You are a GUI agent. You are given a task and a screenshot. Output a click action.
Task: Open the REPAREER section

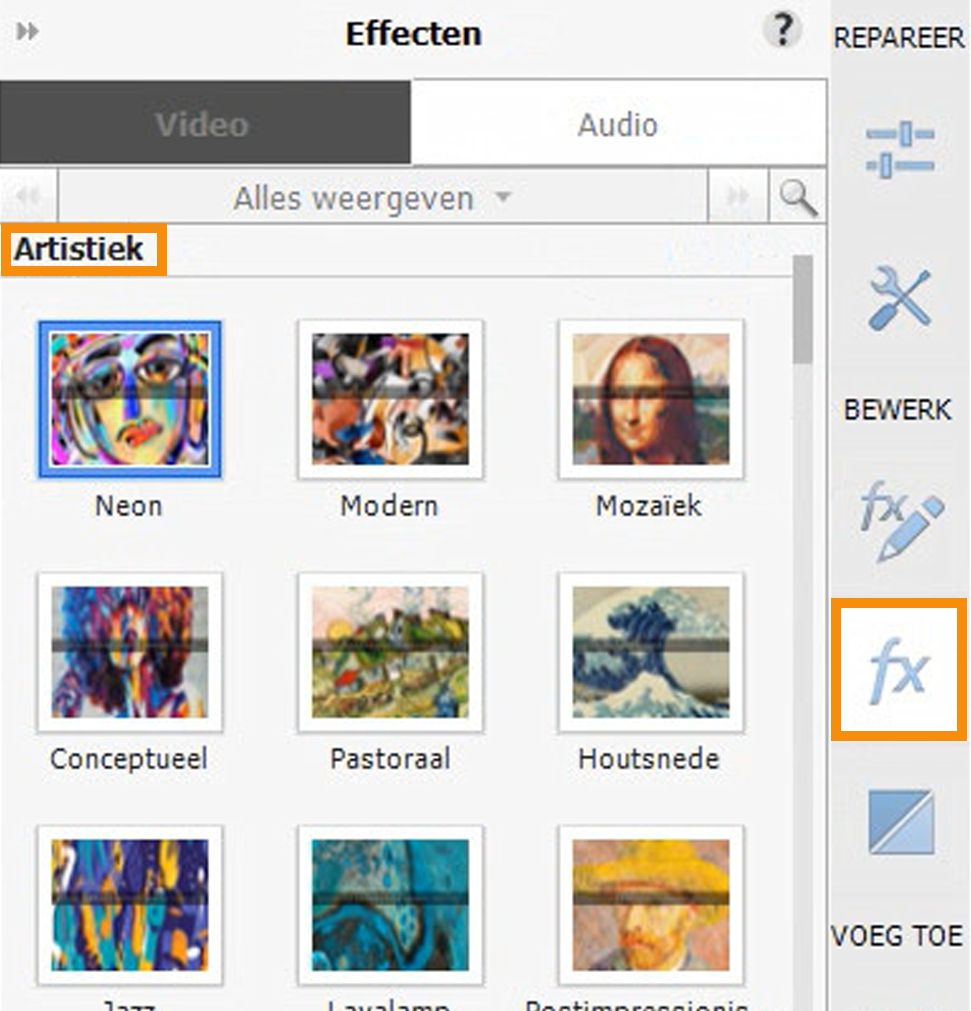click(x=899, y=37)
